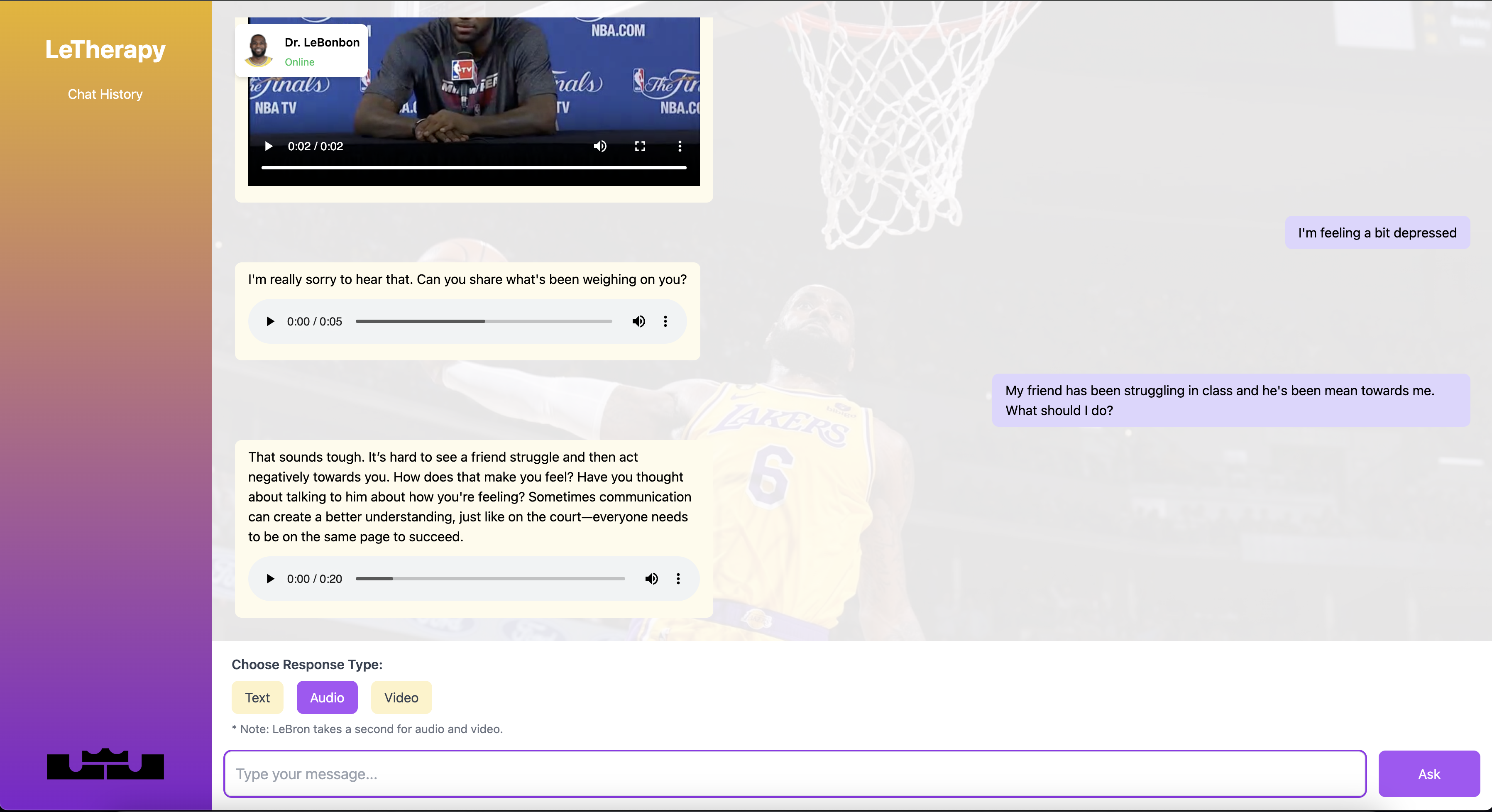Play the video in the chat
Image resolution: width=1492 pixels, height=812 pixels.
[268, 146]
